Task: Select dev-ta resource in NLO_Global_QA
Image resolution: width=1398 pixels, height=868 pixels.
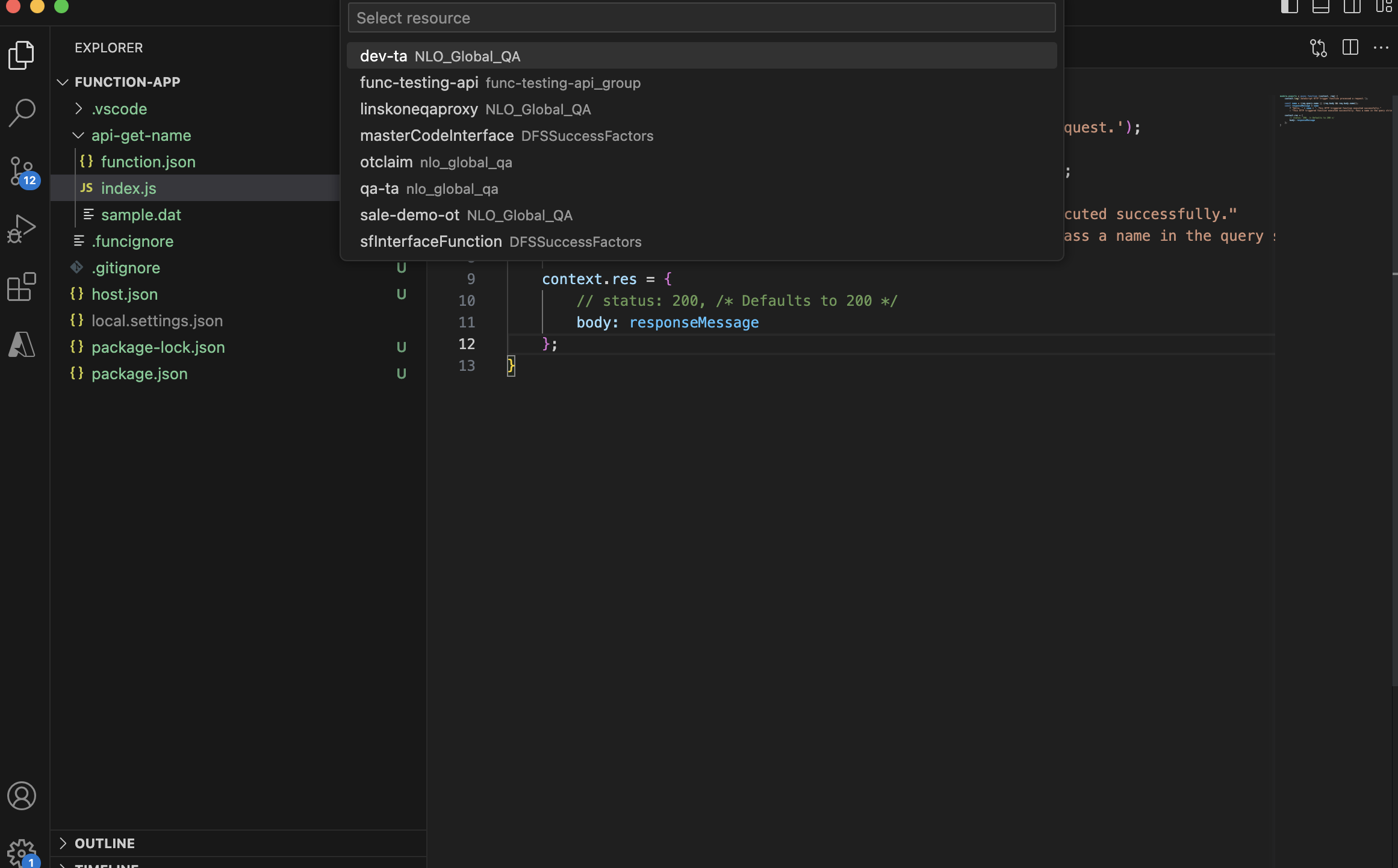Action: point(701,56)
